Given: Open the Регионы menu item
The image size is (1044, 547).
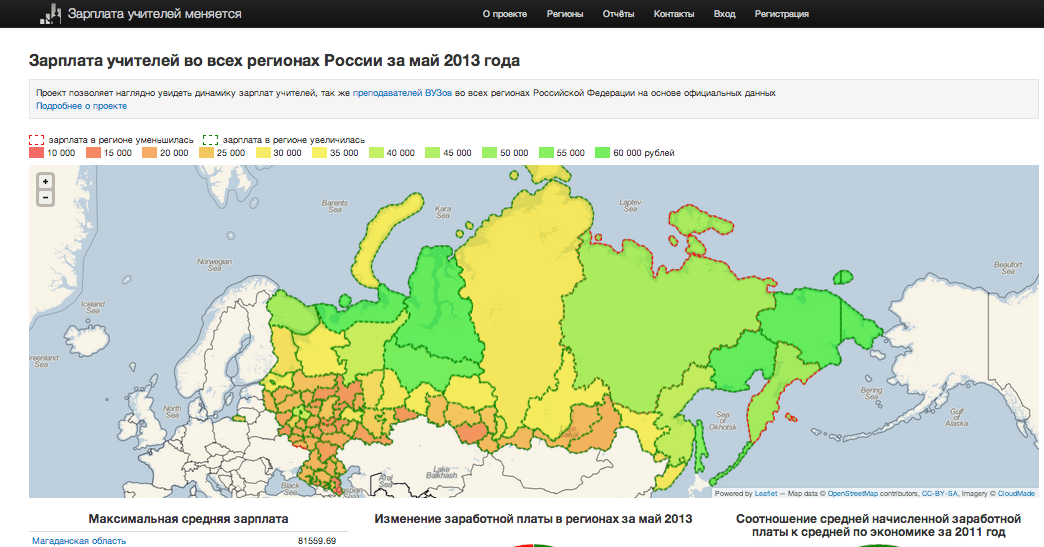Looking at the screenshot, I should point(565,14).
